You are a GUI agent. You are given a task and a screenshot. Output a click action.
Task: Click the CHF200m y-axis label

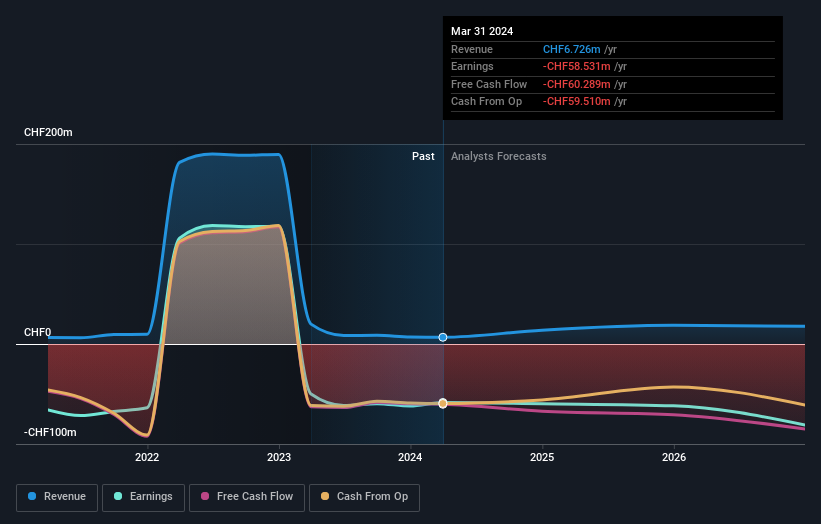[x=48, y=132]
